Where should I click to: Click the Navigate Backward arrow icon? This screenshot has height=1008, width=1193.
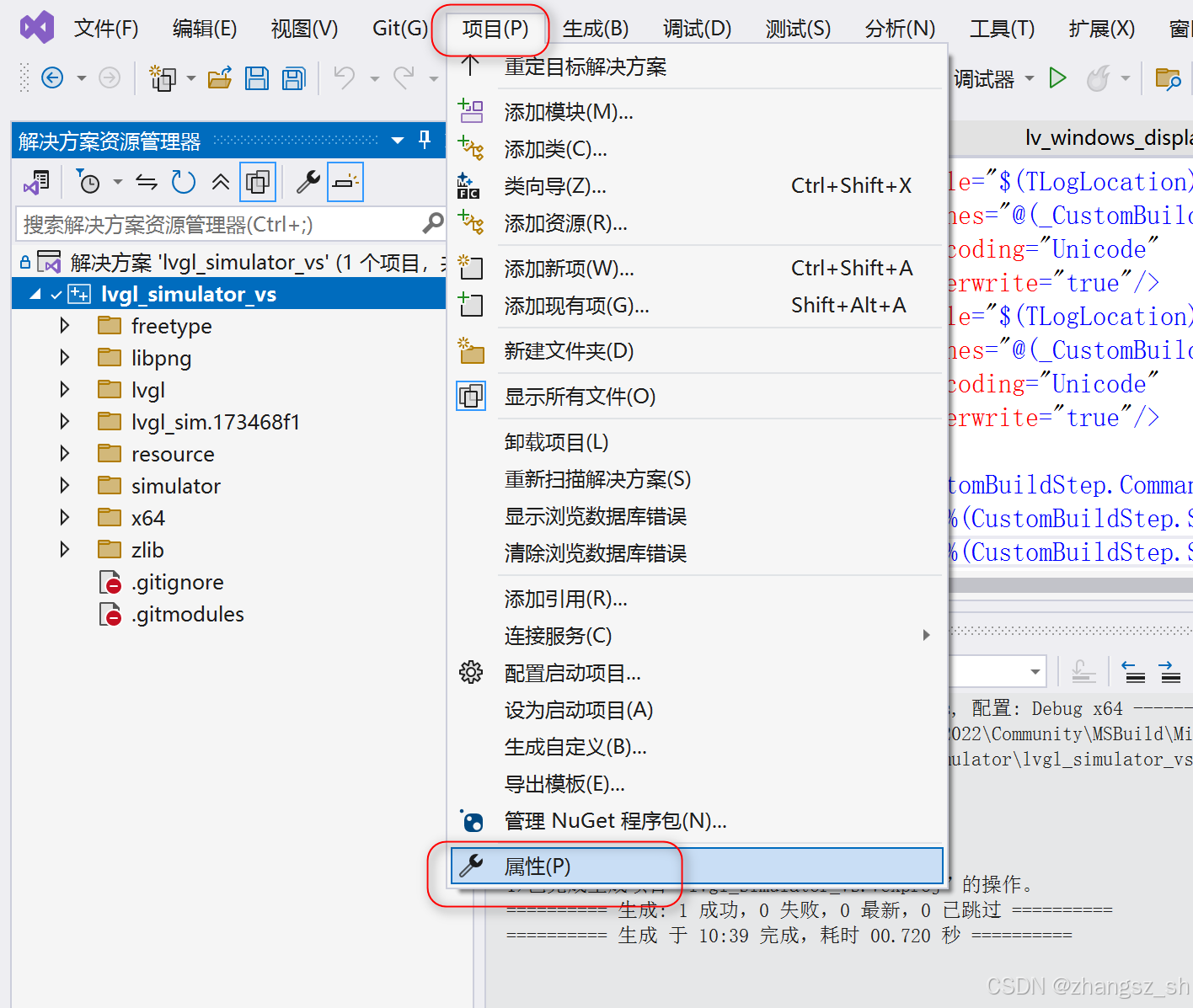(x=52, y=78)
